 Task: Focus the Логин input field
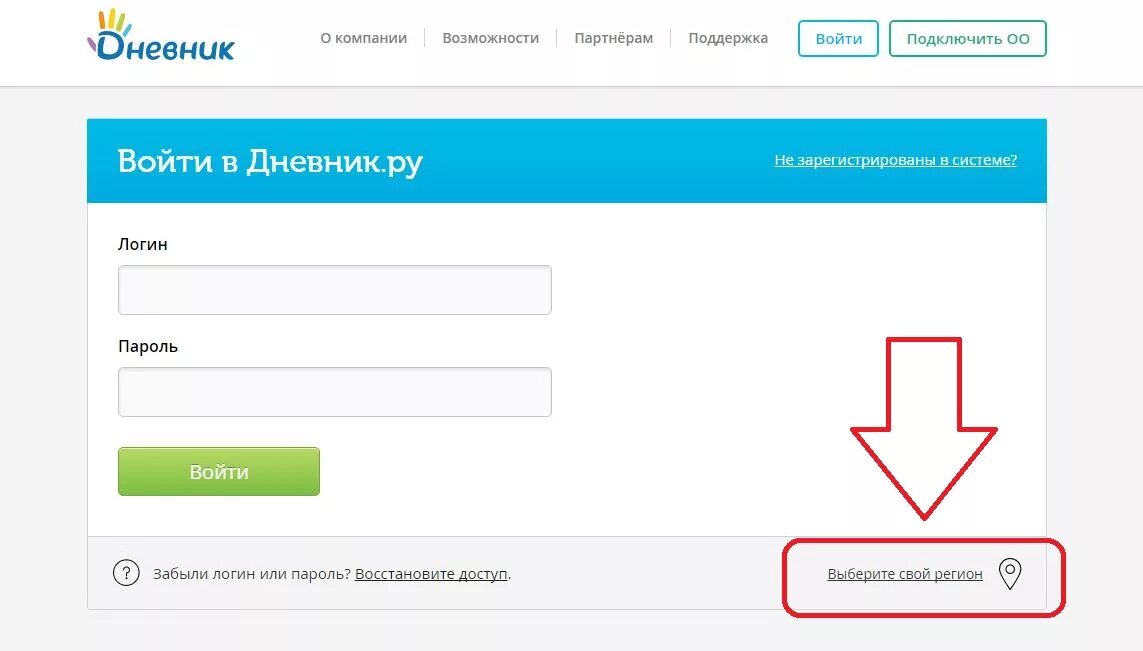pos(335,290)
